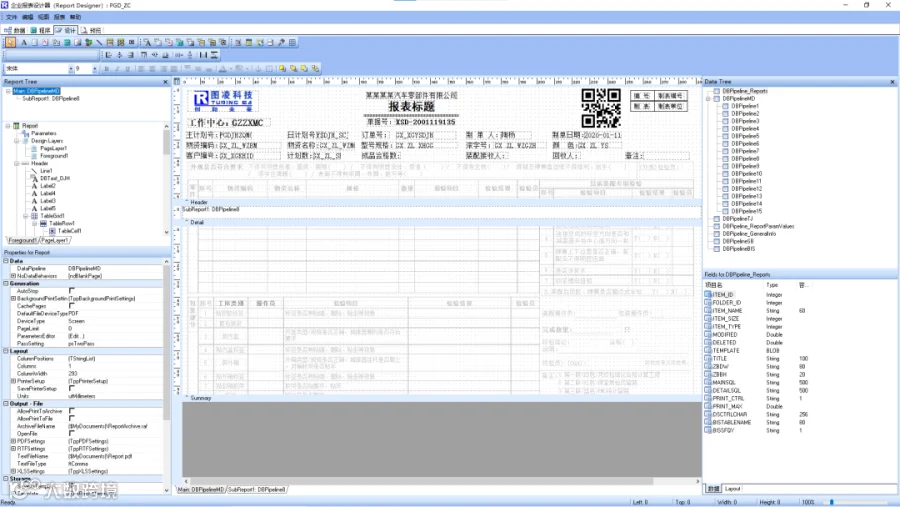
Task: Click the bring to front icon
Action: [282, 68]
